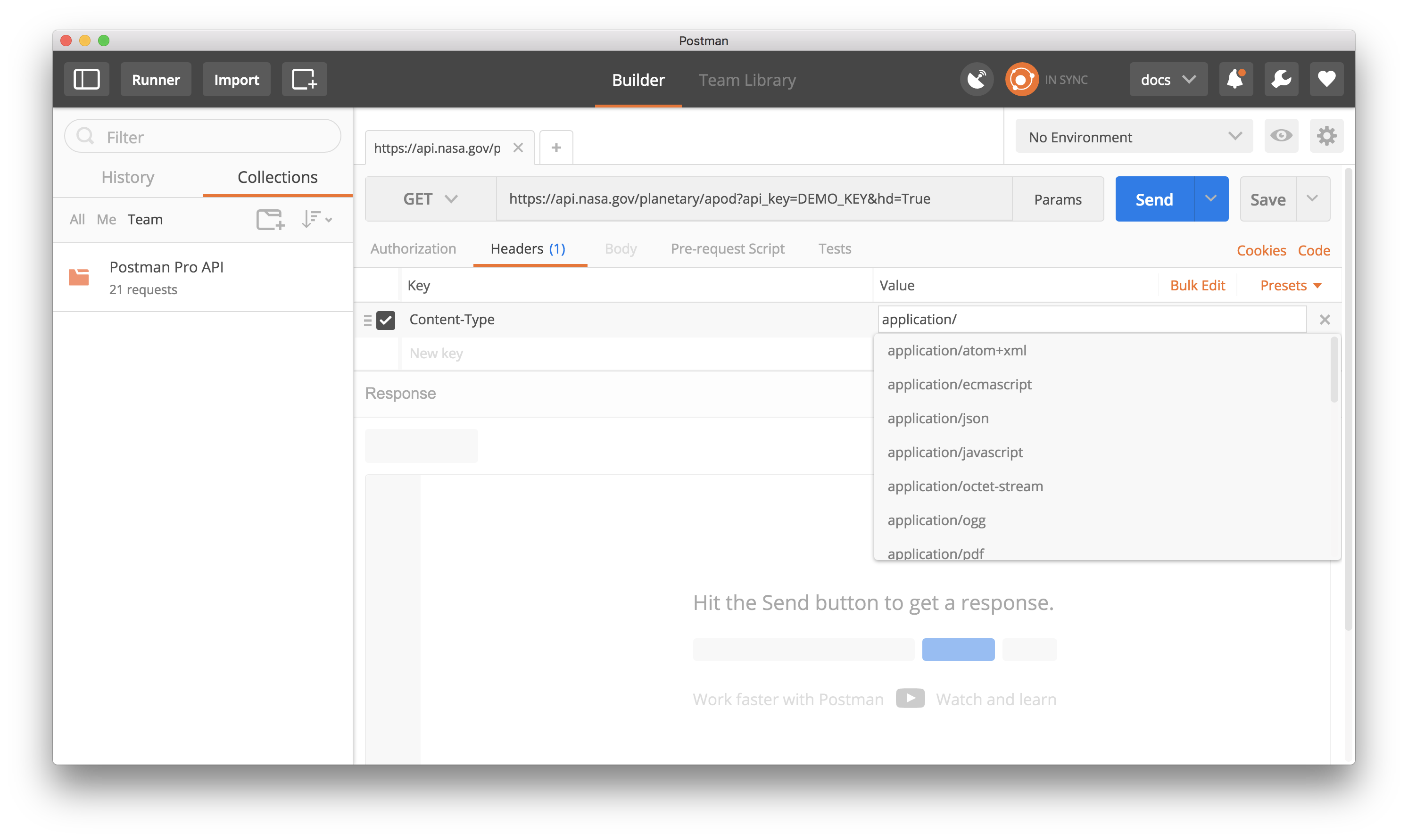Open the docs dropdown menu
1408x840 pixels.
1168,79
